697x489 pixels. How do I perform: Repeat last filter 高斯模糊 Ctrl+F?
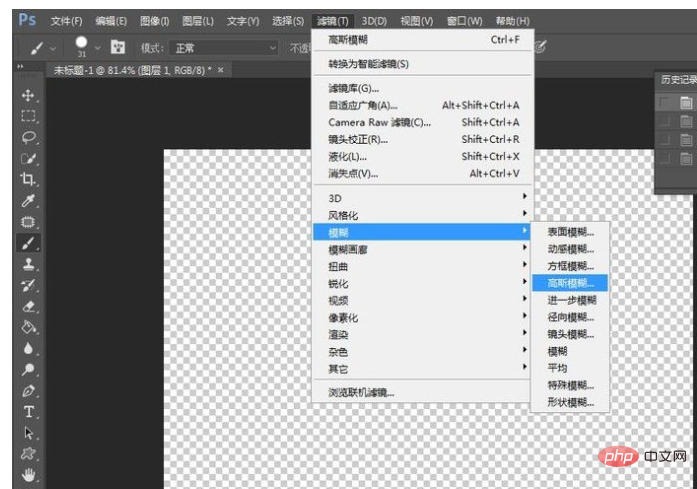pyautogui.click(x=422, y=40)
